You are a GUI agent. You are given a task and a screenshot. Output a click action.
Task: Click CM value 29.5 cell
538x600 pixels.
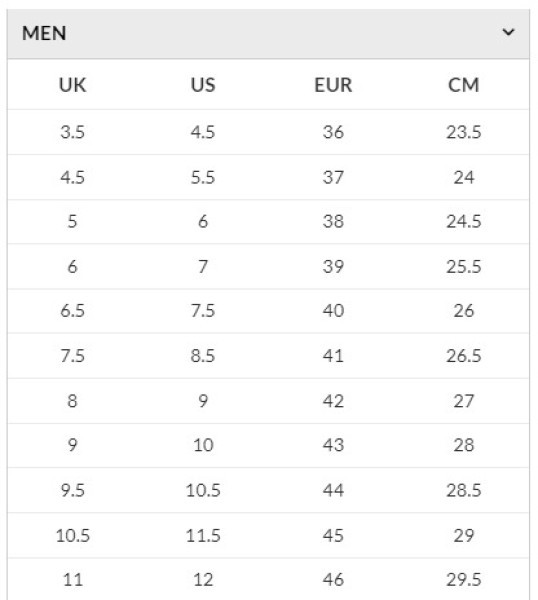tap(464, 580)
